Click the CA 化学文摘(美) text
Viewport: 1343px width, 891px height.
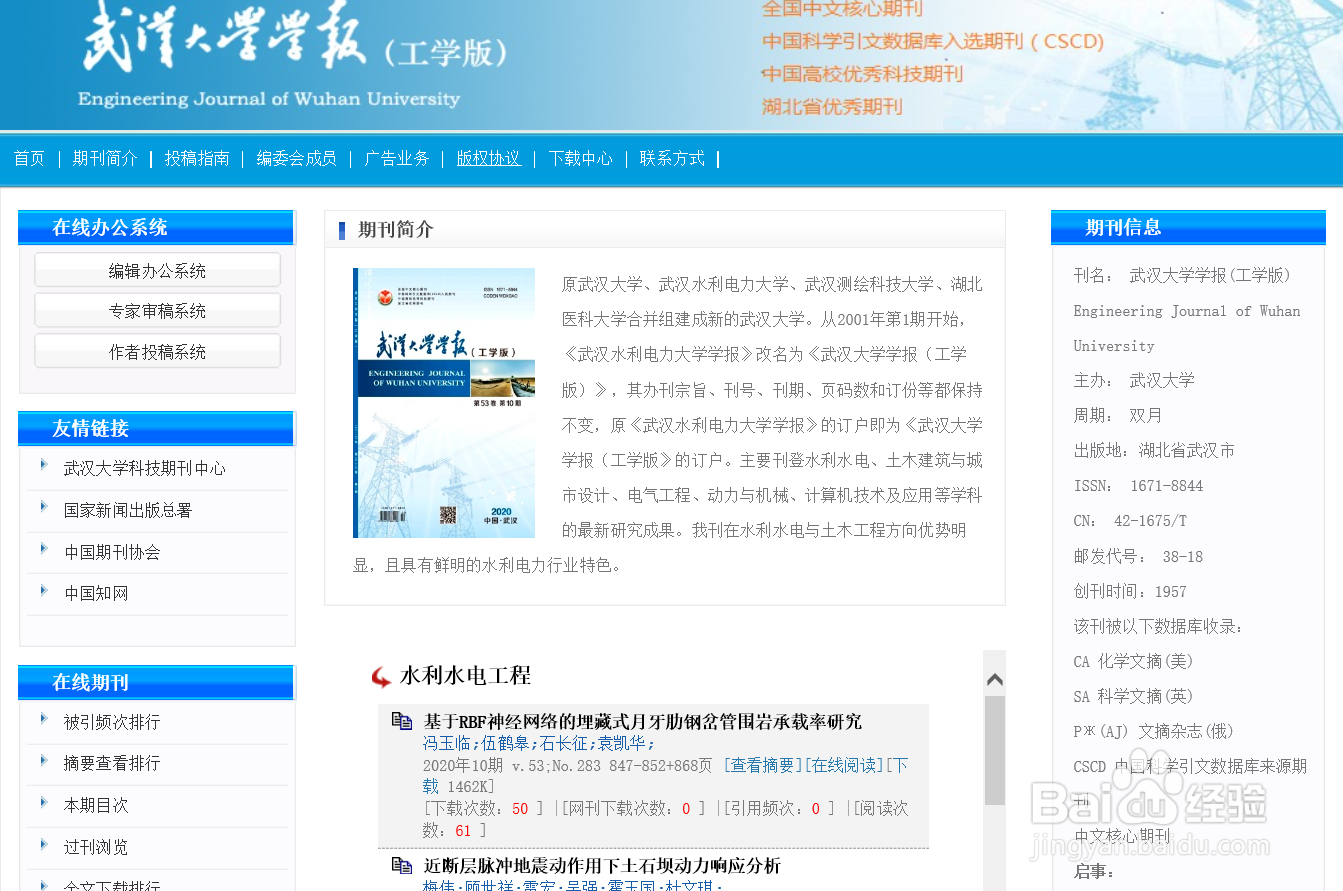click(1133, 661)
